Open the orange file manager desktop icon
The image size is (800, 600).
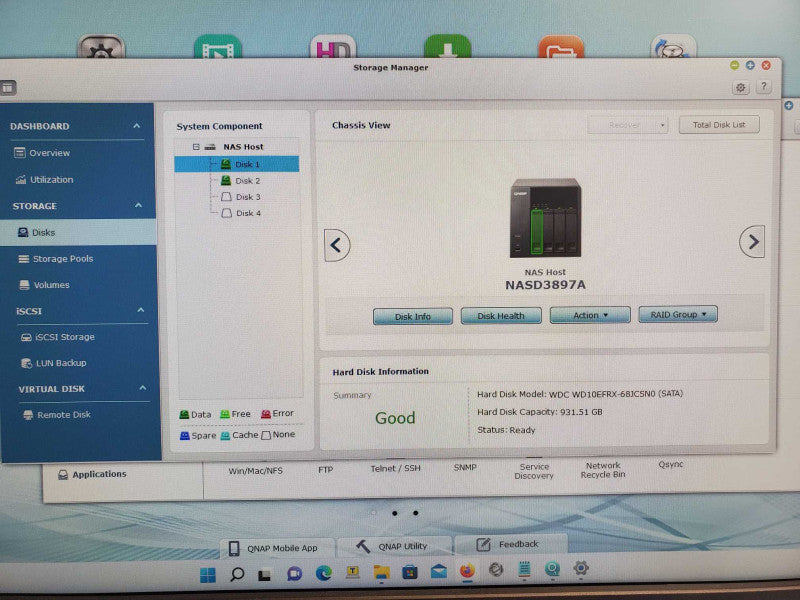561,46
